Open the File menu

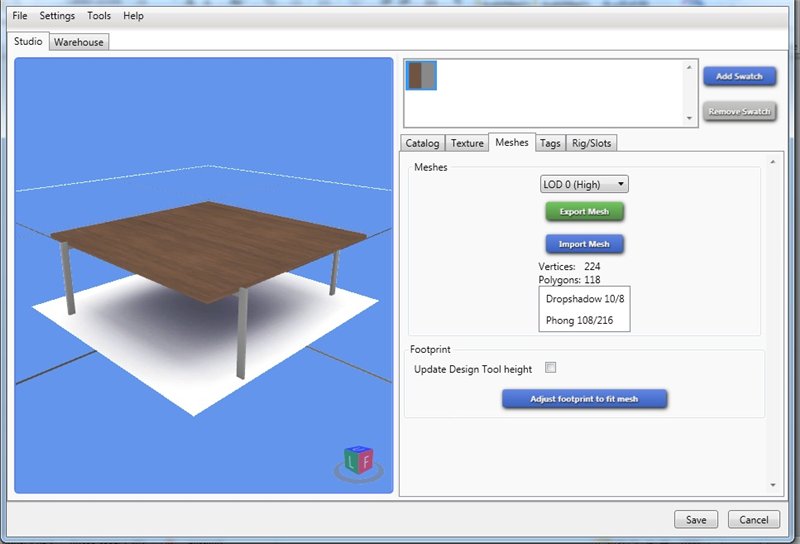click(x=20, y=16)
